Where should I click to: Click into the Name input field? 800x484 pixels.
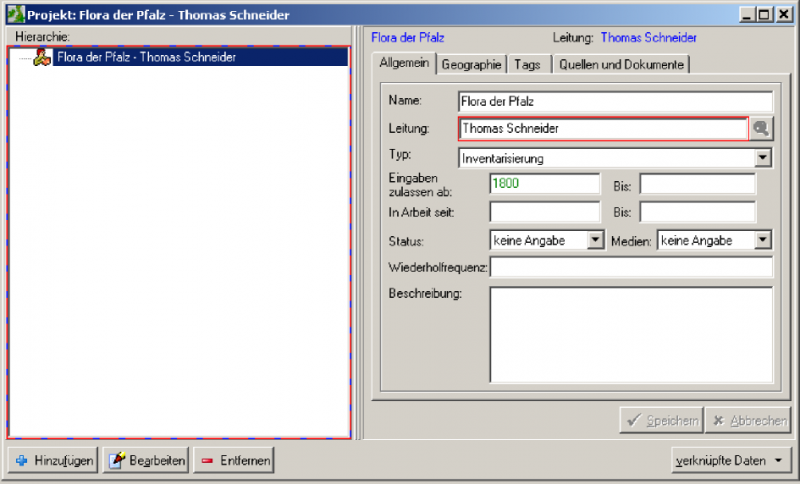(615, 101)
